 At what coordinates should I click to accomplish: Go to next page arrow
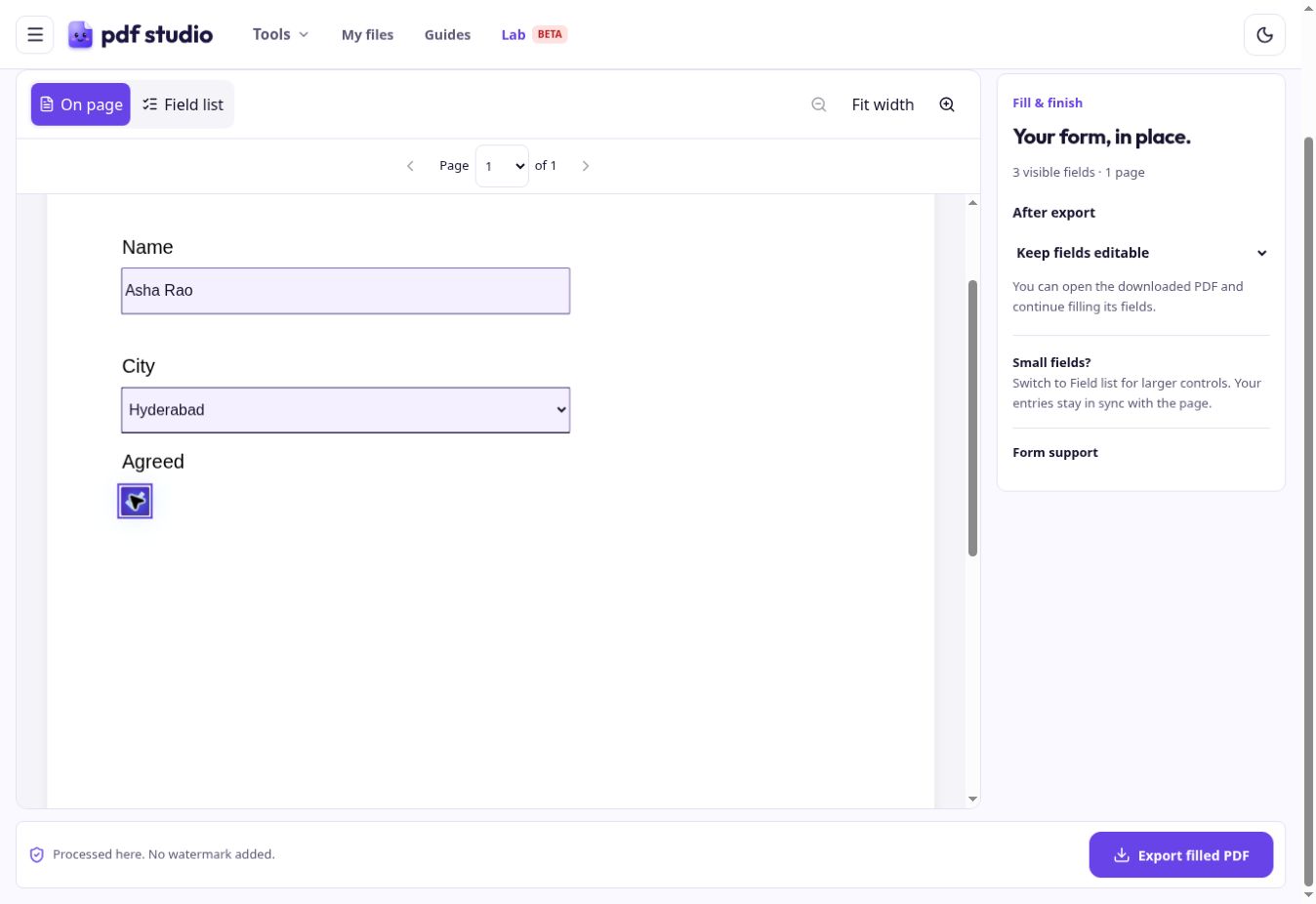pyautogui.click(x=586, y=166)
